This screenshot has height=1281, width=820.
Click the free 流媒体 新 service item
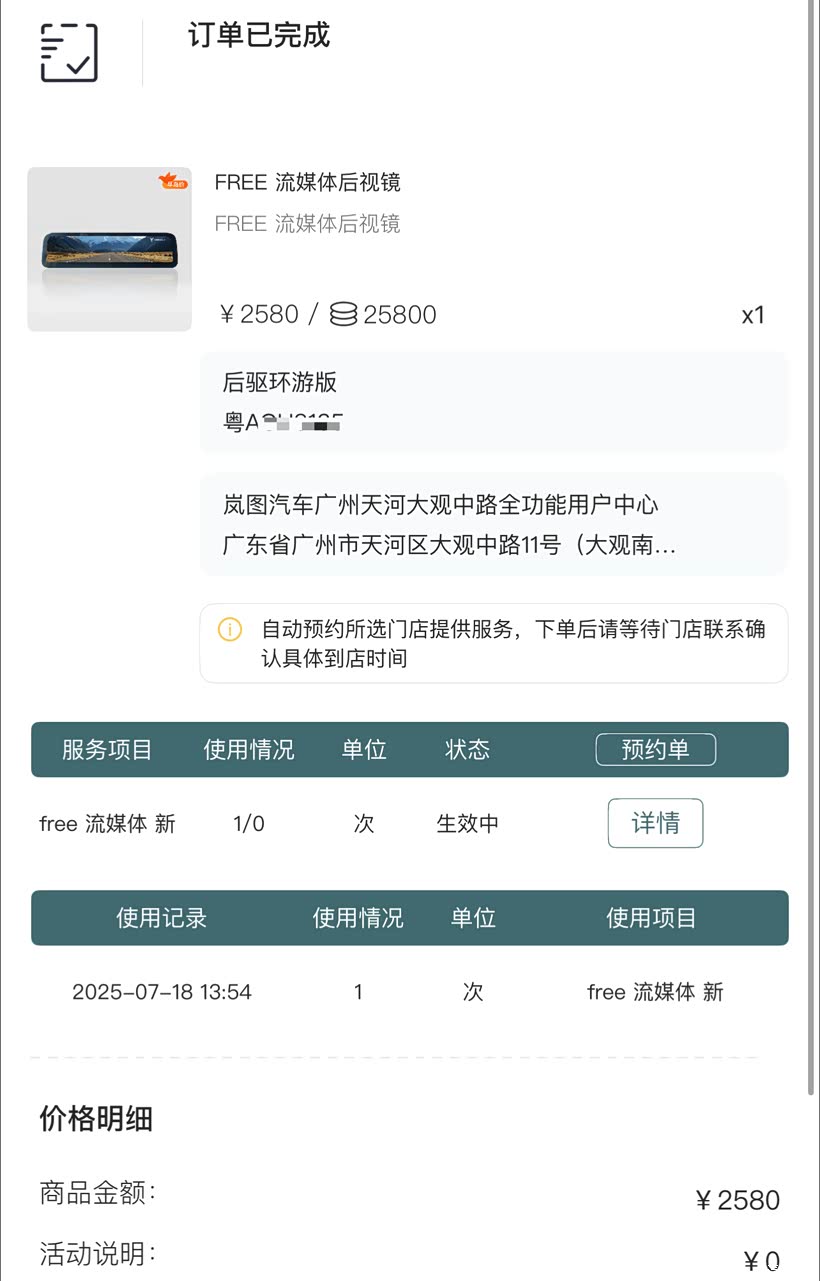click(107, 824)
